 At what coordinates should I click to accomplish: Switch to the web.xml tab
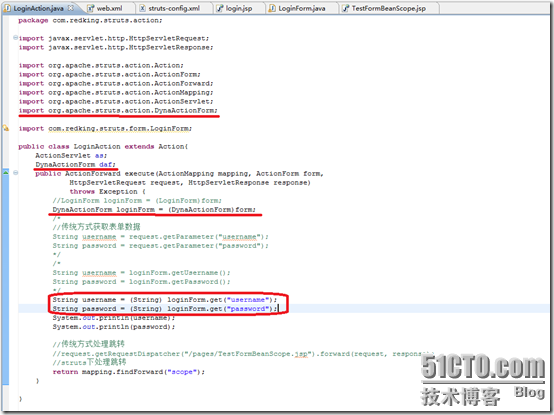click(109, 8)
